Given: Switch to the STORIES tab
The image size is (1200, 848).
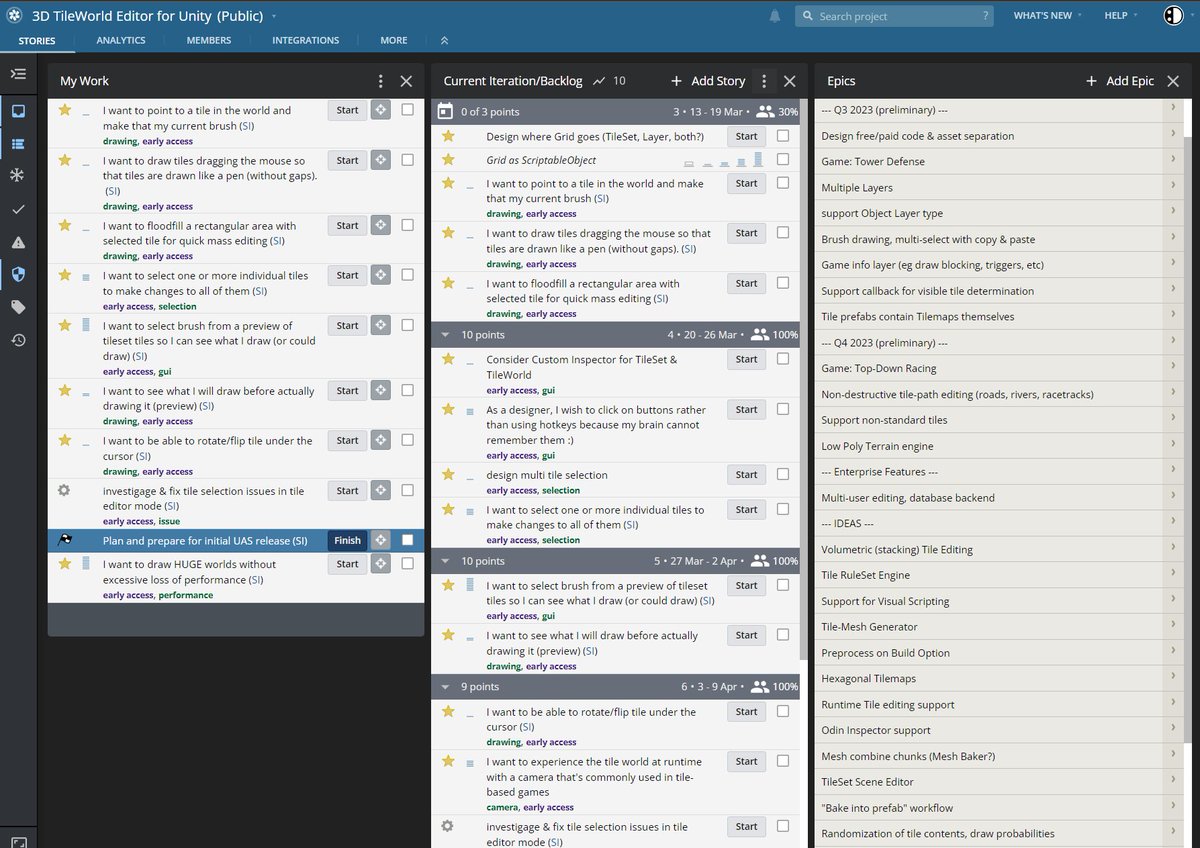Looking at the screenshot, I should point(37,41).
